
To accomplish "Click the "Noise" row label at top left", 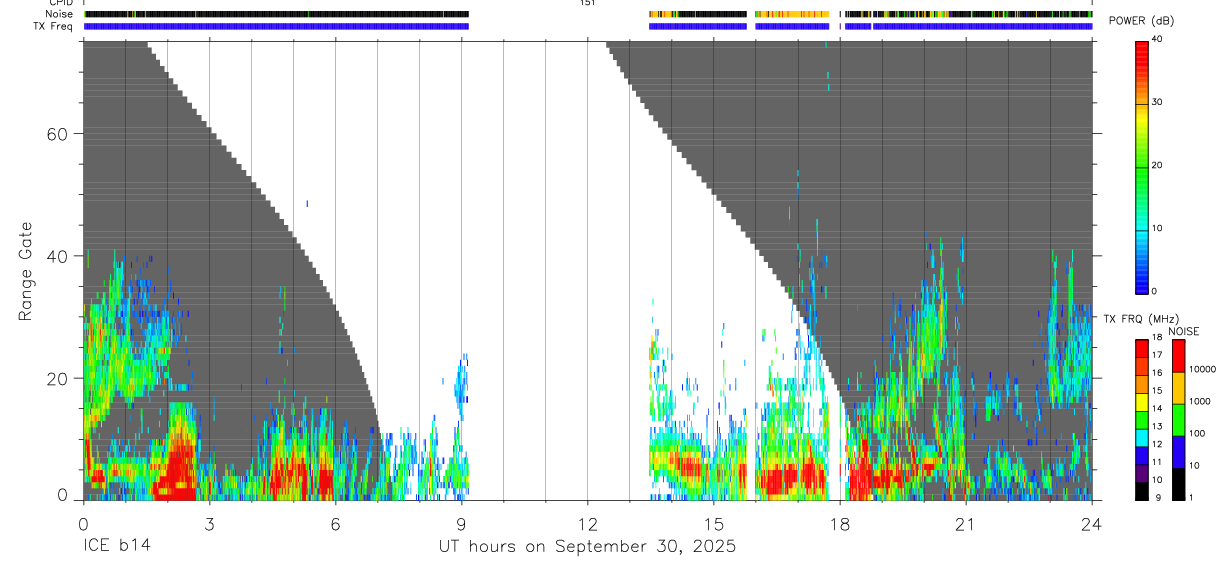I will coord(60,14).
